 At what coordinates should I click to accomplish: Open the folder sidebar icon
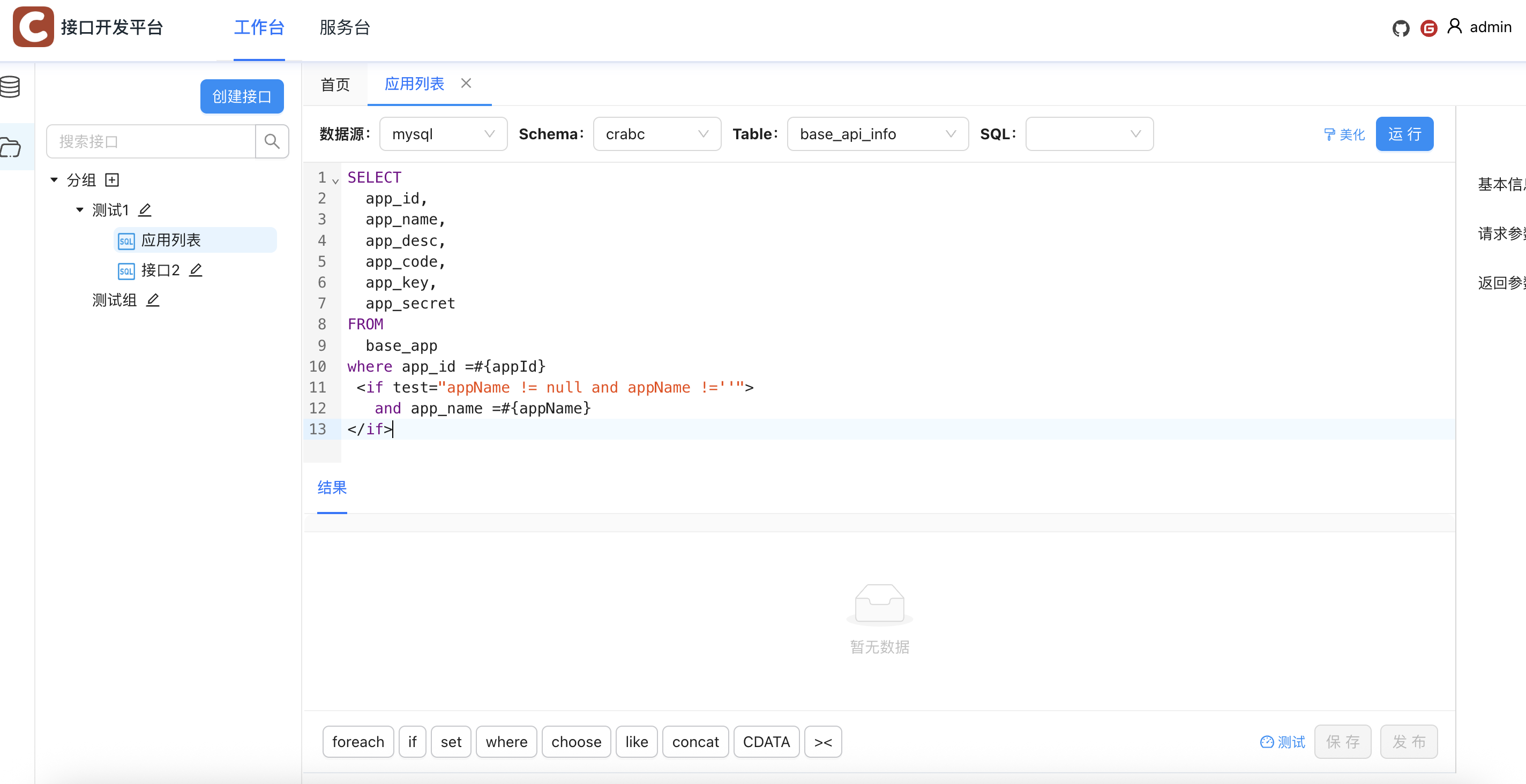coord(10,147)
